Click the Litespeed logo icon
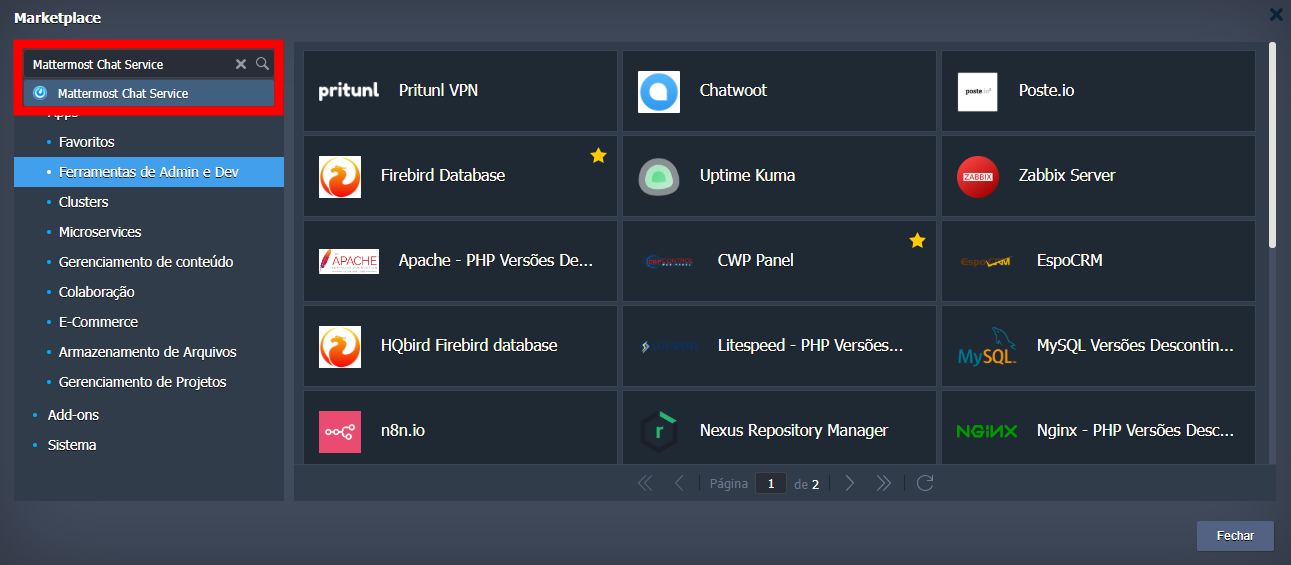This screenshot has width=1291, height=565. point(668,347)
